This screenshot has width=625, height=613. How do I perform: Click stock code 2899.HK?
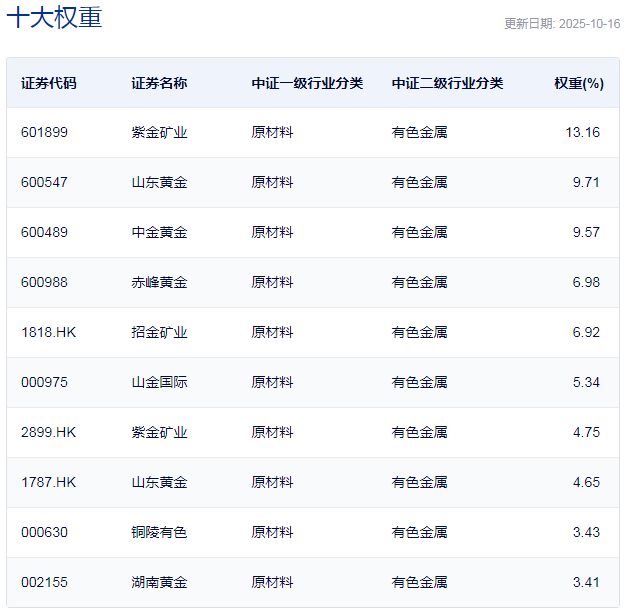tap(48, 432)
